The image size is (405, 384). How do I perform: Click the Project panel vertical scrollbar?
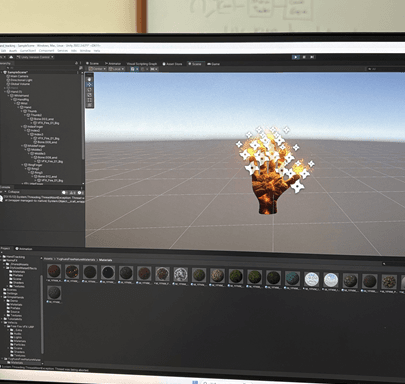coord(42,314)
